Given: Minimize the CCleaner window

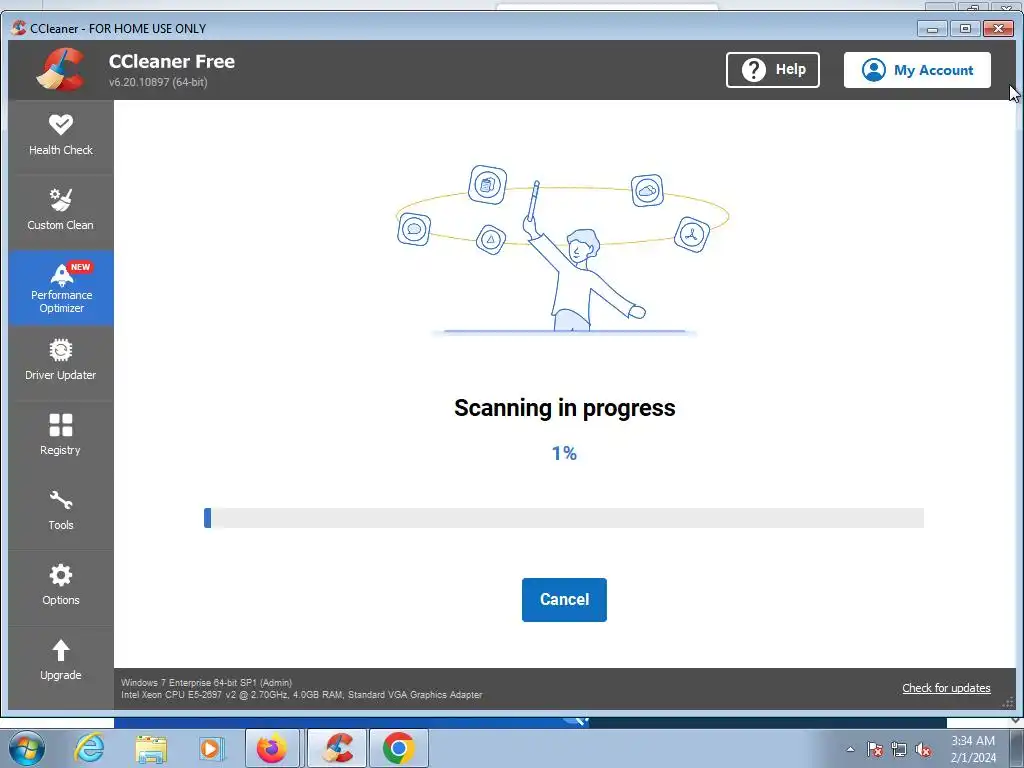Looking at the screenshot, I should [x=933, y=29].
